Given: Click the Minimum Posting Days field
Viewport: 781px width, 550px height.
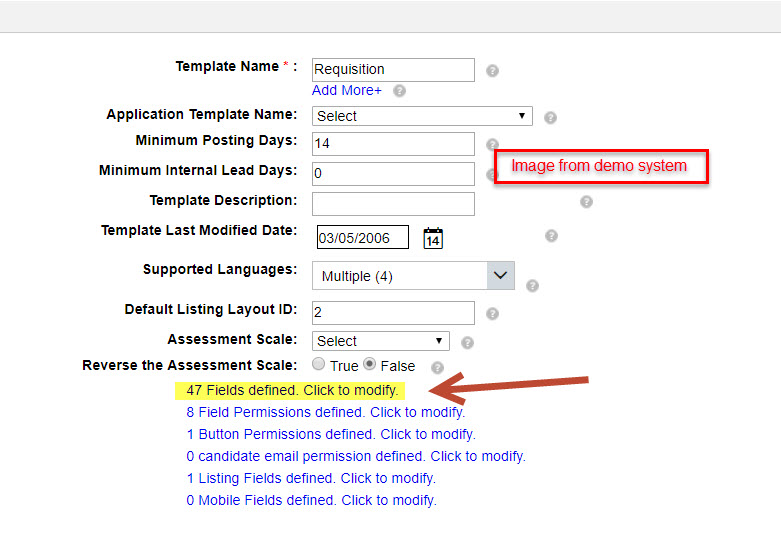Looking at the screenshot, I should coord(393,144).
